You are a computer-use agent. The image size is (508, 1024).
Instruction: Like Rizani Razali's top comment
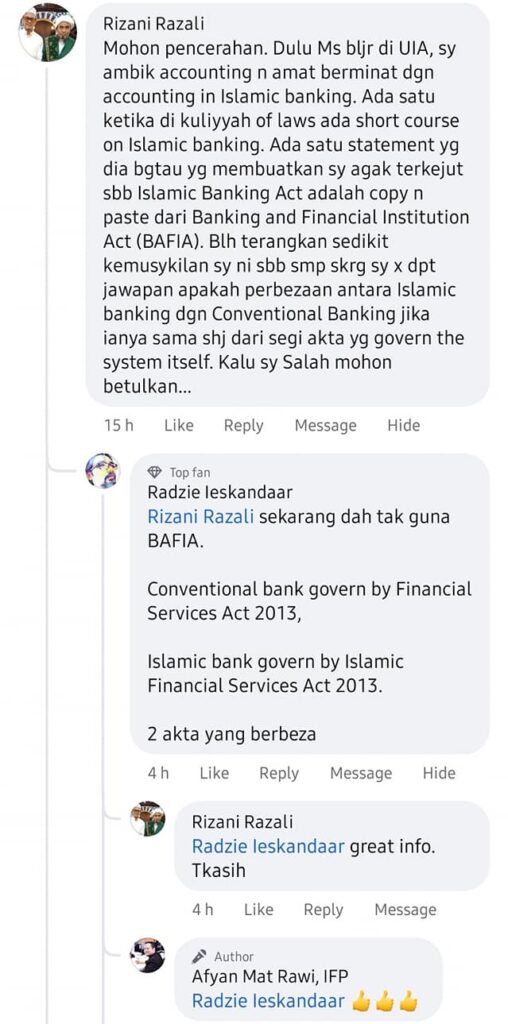pos(179,425)
